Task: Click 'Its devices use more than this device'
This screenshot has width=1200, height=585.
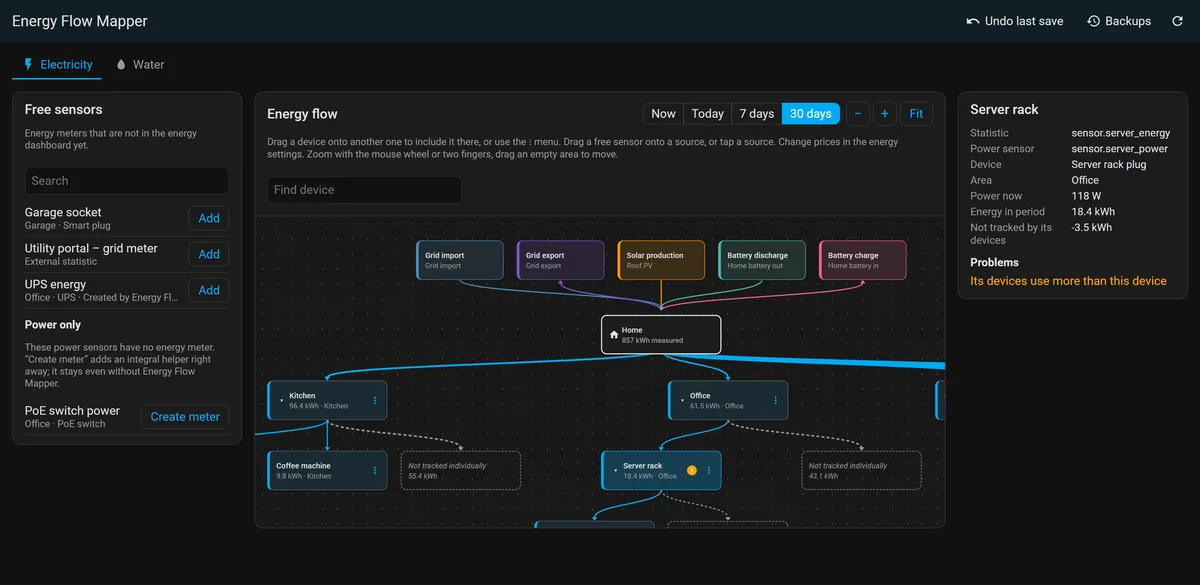Action: tap(1068, 281)
